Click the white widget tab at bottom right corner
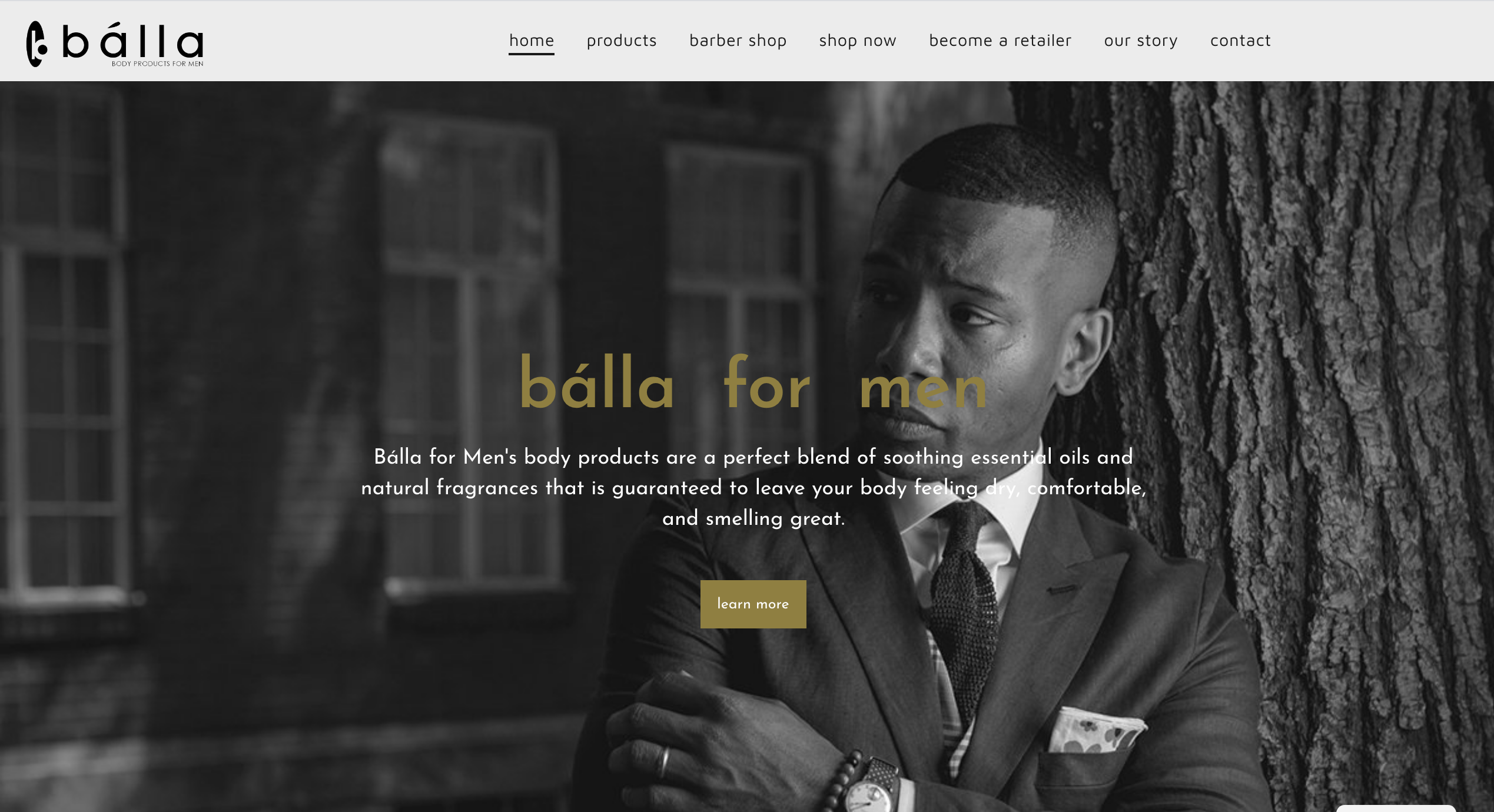 1396,808
